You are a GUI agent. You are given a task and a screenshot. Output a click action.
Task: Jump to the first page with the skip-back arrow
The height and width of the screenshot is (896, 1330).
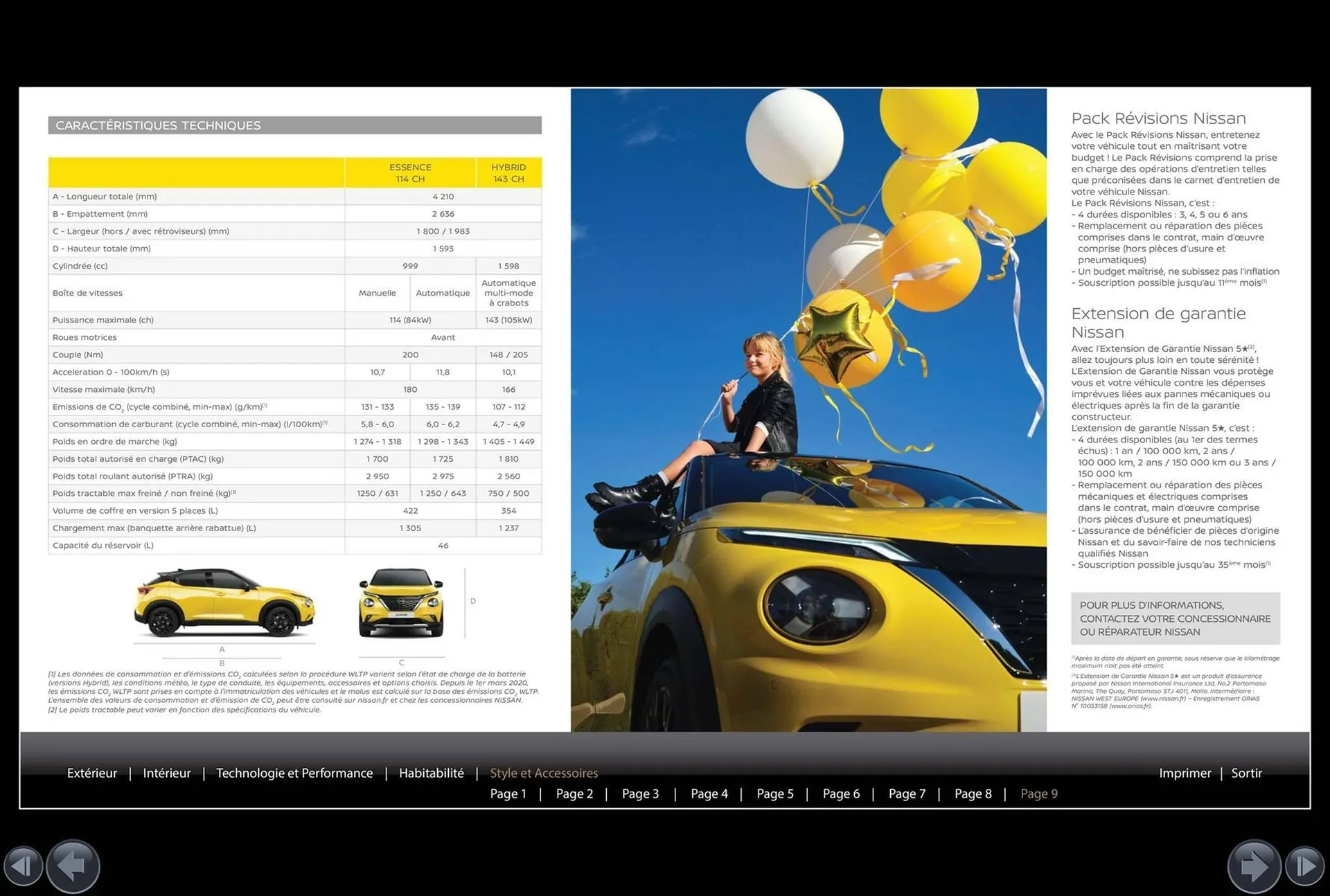tap(24, 866)
